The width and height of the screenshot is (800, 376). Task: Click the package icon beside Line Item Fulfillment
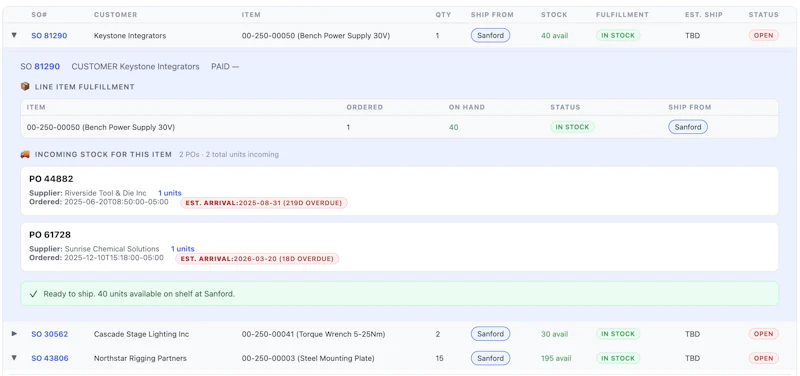pyautogui.click(x=25, y=86)
